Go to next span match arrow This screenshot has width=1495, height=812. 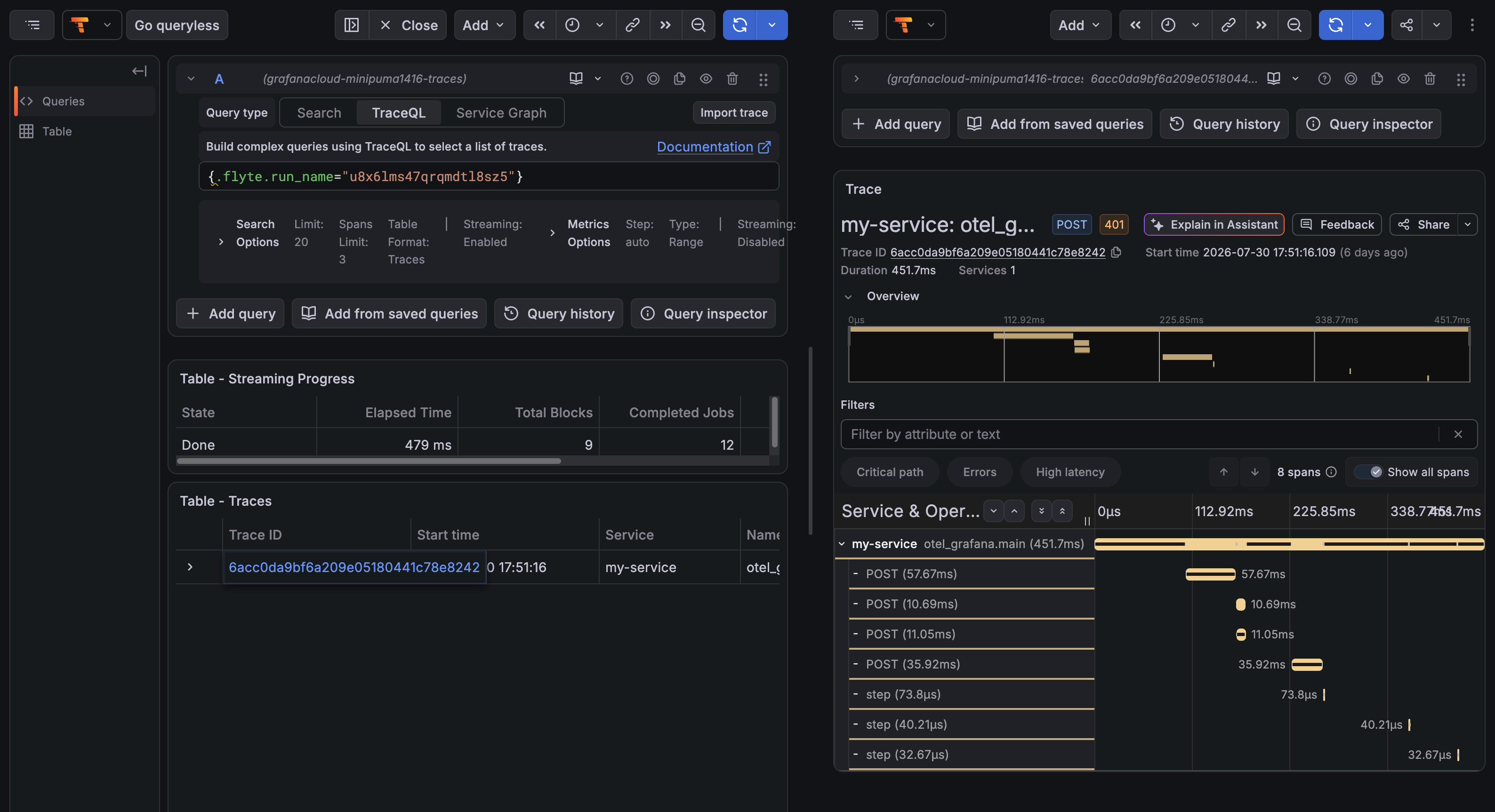click(x=1255, y=472)
